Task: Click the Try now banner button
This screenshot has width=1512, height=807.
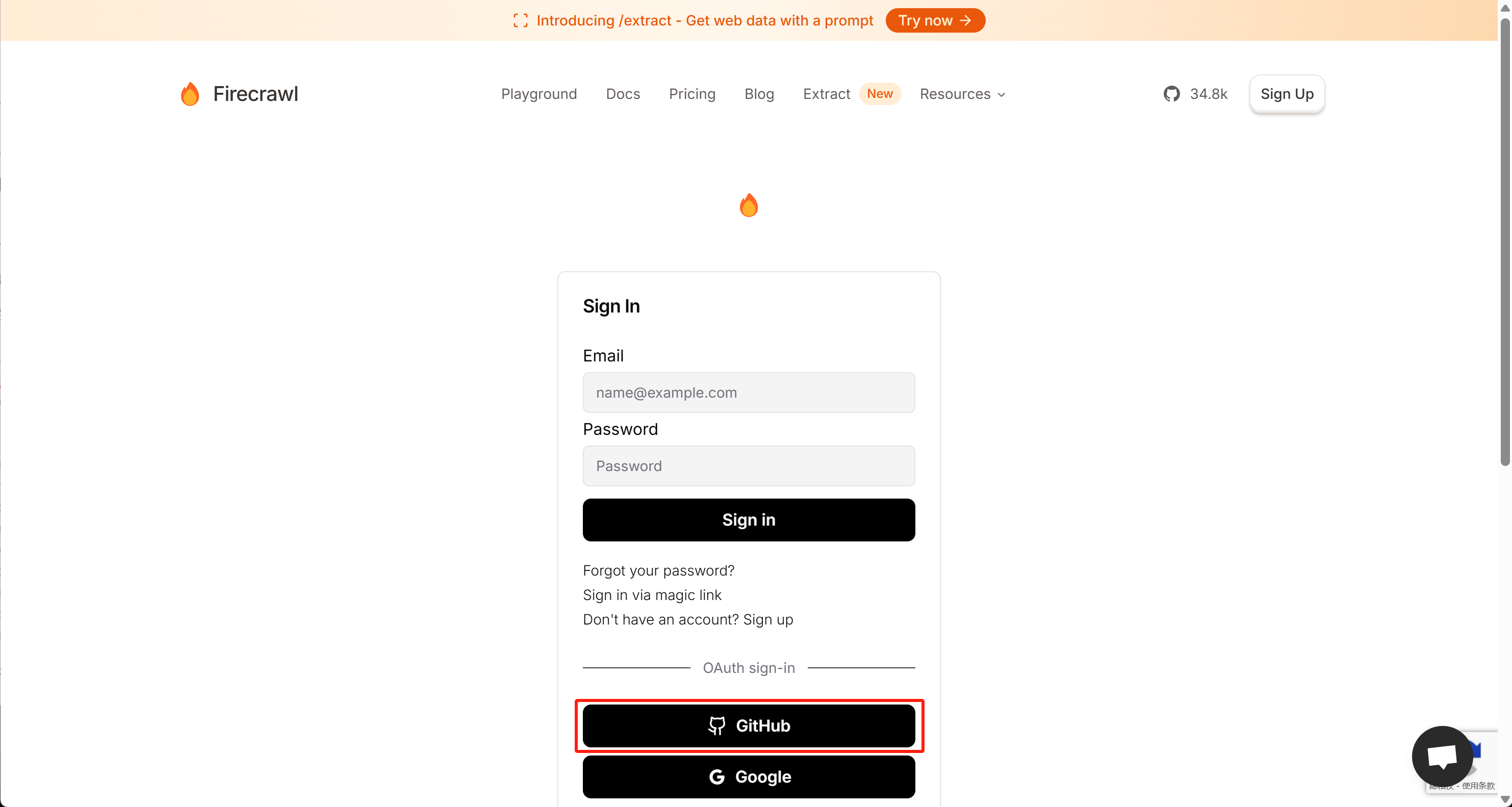Action: (934, 20)
